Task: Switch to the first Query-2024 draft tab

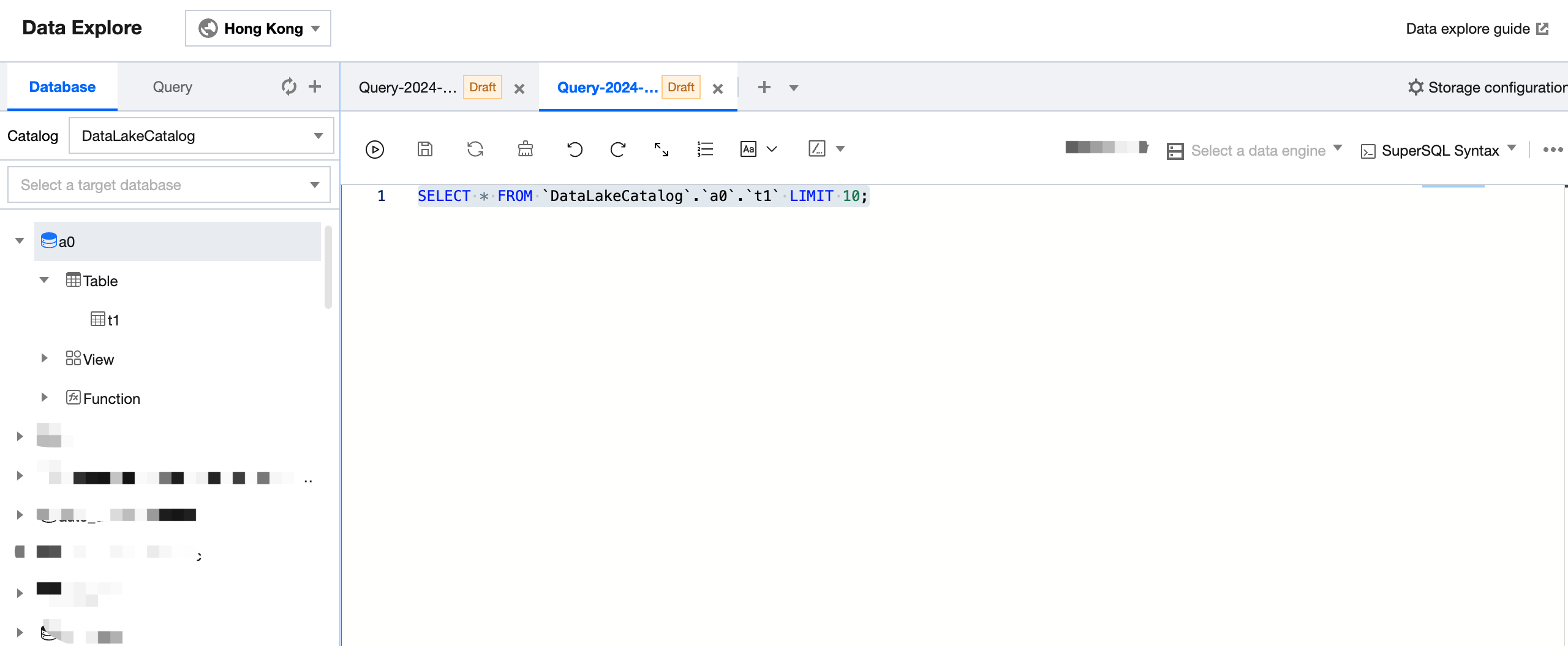Action: click(408, 88)
